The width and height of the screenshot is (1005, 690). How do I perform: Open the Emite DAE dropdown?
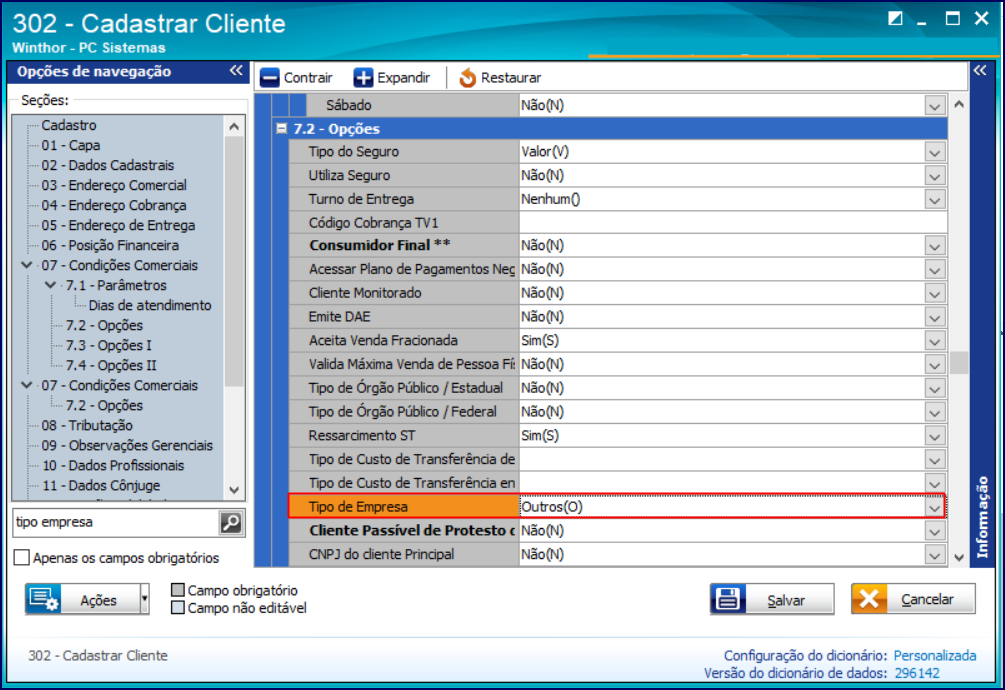click(934, 318)
